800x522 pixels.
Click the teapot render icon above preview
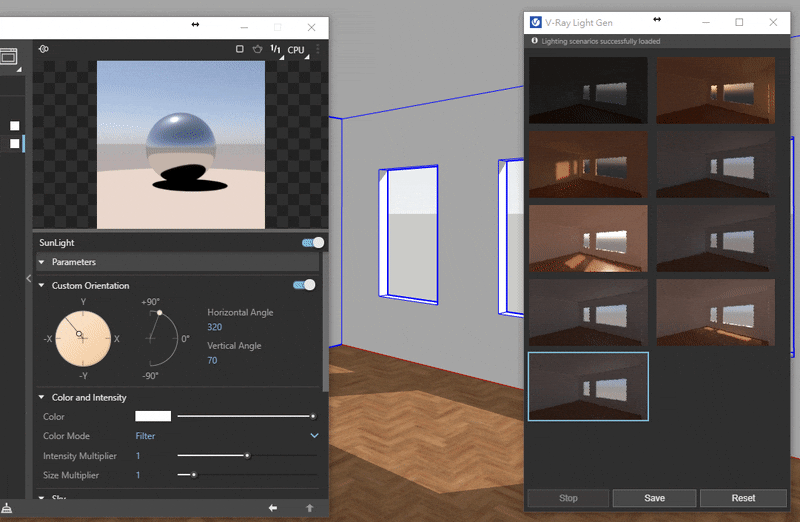pyautogui.click(x=257, y=49)
